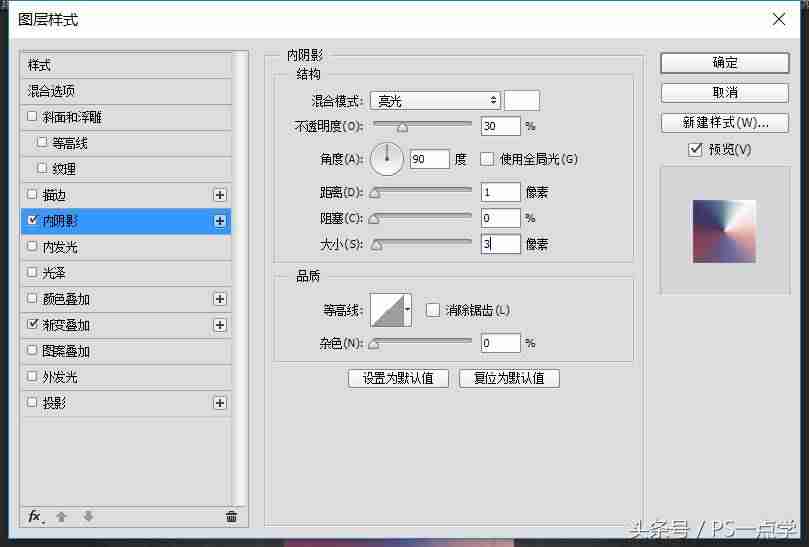Click 复位为默认值 button
809x547 pixels.
tap(509, 378)
